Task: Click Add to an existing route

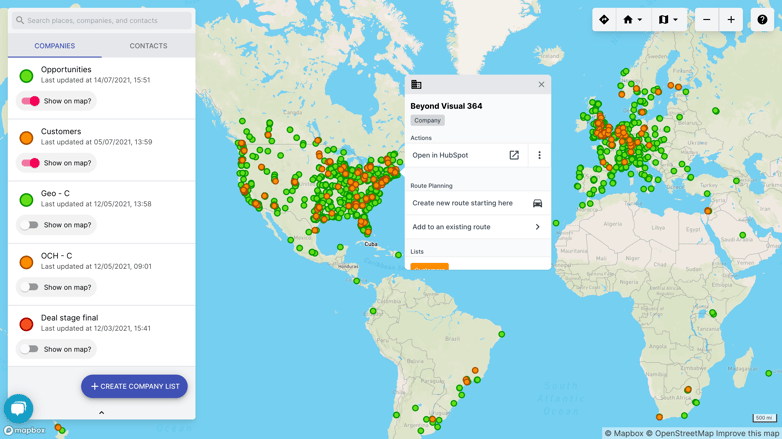Action: pyautogui.click(x=478, y=227)
